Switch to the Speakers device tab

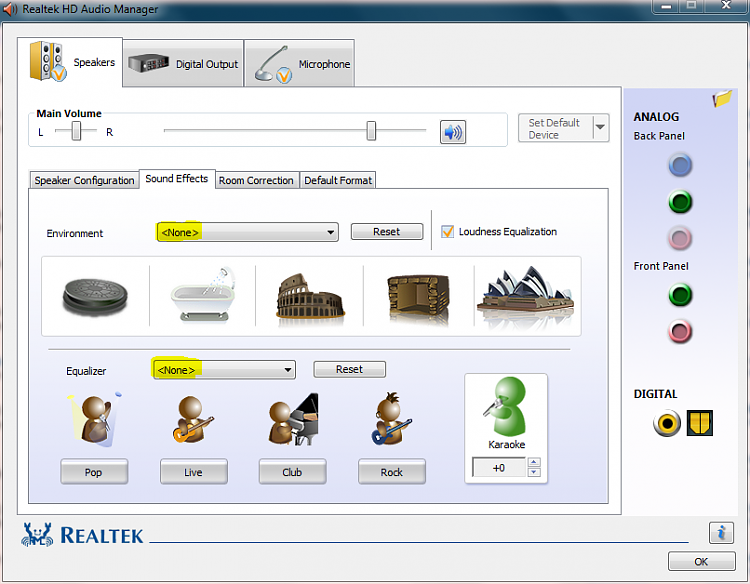pyautogui.click(x=70, y=62)
